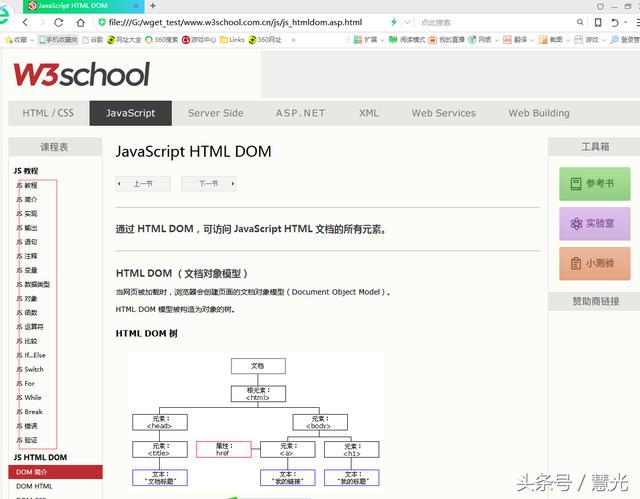The image size is (640, 499).
Task: Open the Links bookmark folder
Action: 232,40
